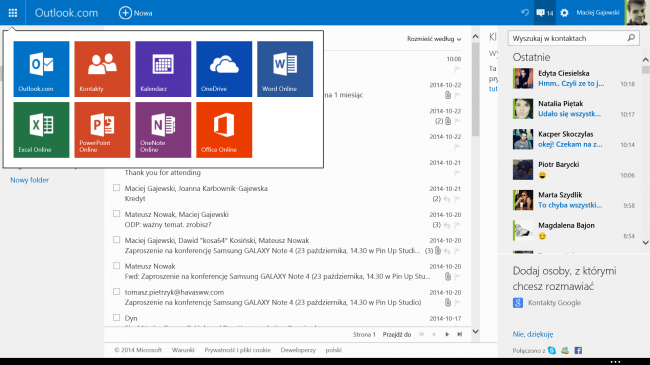Open Deweloperzy footer link

(298, 350)
